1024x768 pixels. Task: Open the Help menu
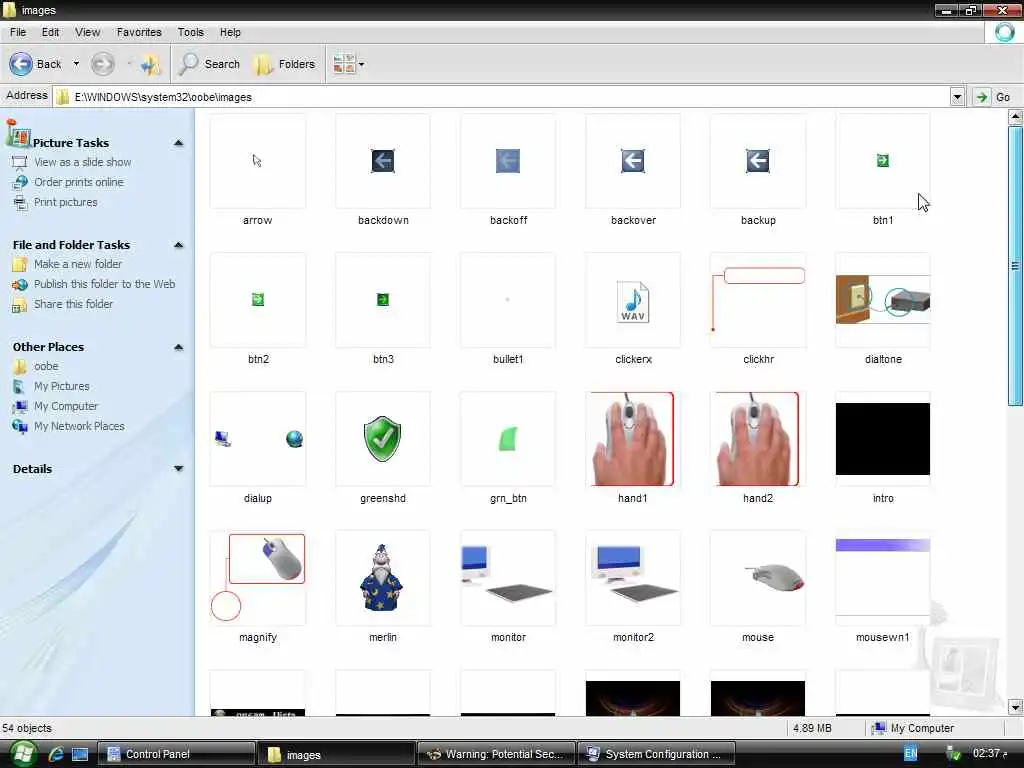point(230,32)
